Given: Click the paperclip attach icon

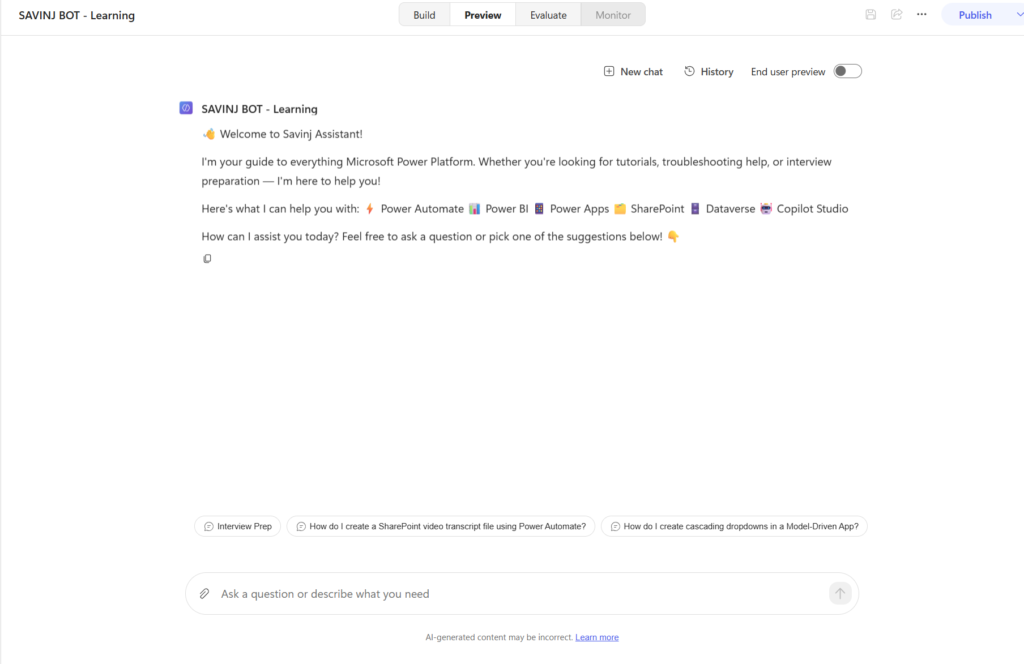Looking at the screenshot, I should (204, 593).
